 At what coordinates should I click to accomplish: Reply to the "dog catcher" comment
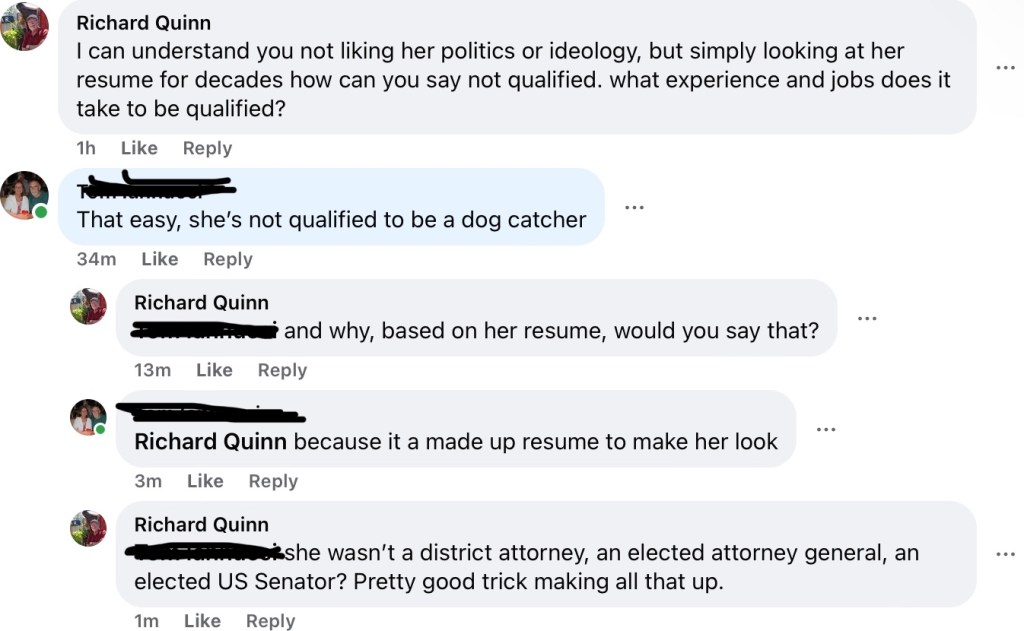(x=228, y=259)
